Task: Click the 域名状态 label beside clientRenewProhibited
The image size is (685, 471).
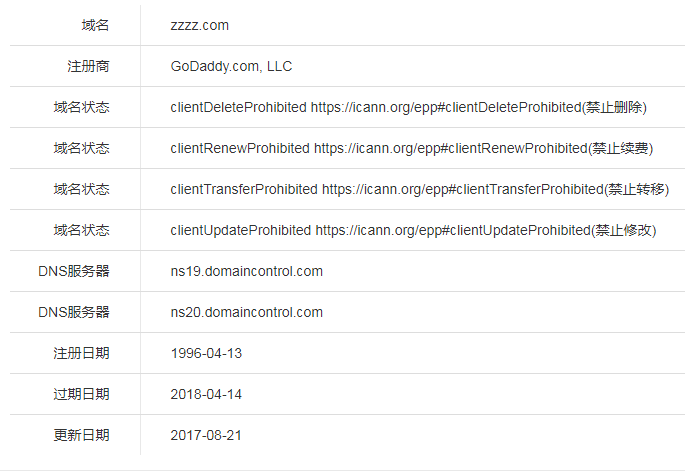Action: pos(81,148)
